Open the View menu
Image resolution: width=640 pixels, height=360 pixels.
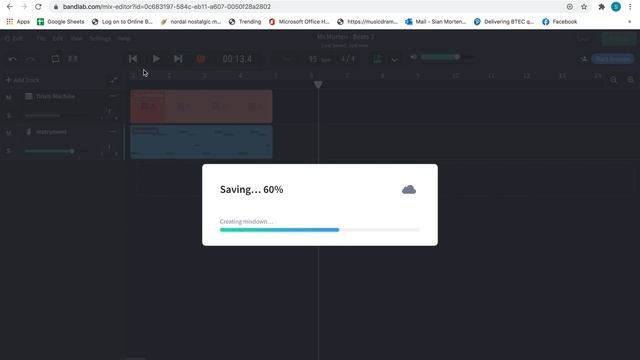76,38
